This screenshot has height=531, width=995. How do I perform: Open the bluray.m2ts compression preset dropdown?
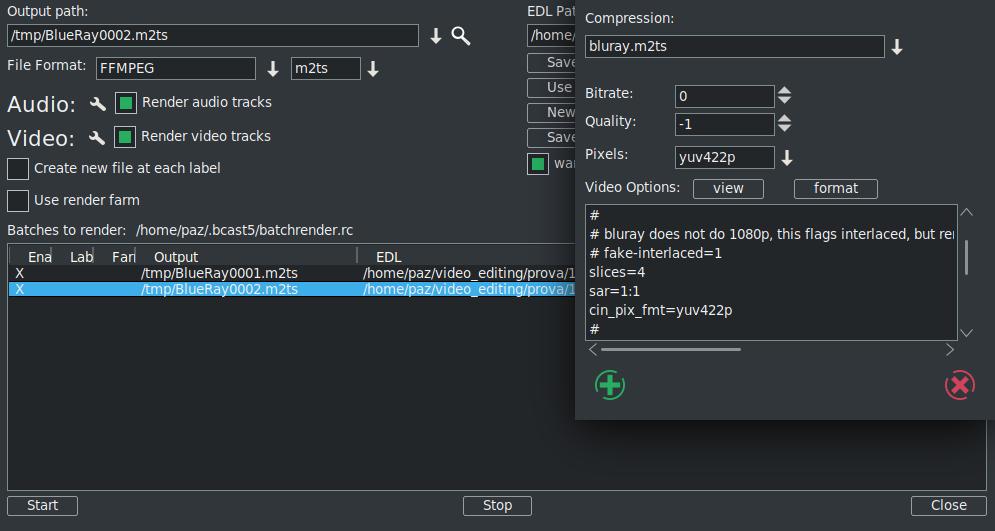[x=897, y=47]
